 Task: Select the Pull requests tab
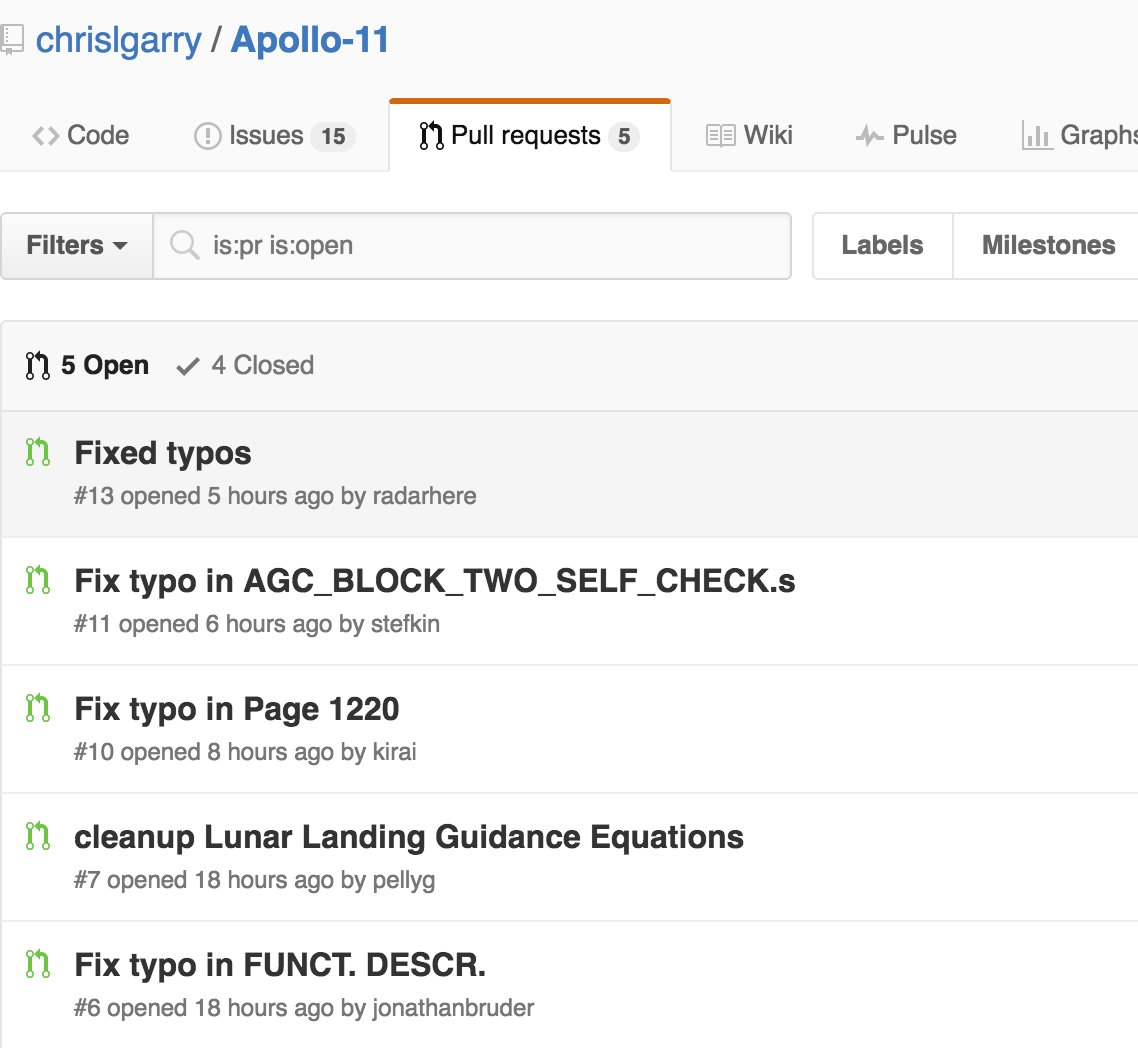(x=530, y=136)
